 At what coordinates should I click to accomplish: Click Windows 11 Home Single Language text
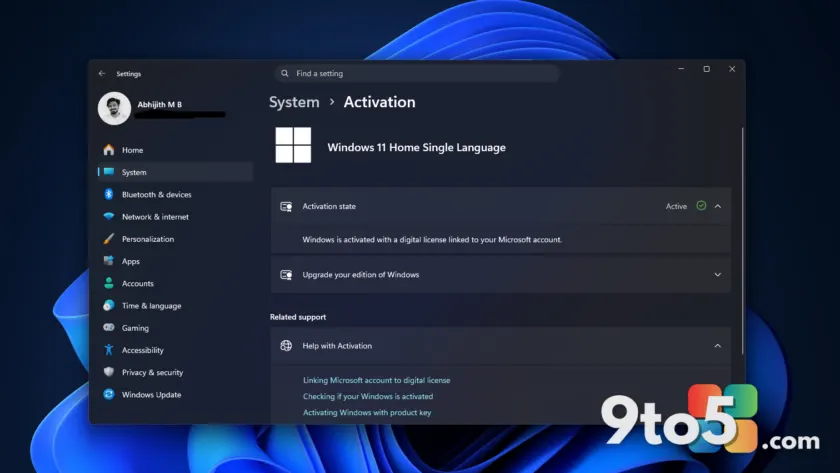(416, 147)
